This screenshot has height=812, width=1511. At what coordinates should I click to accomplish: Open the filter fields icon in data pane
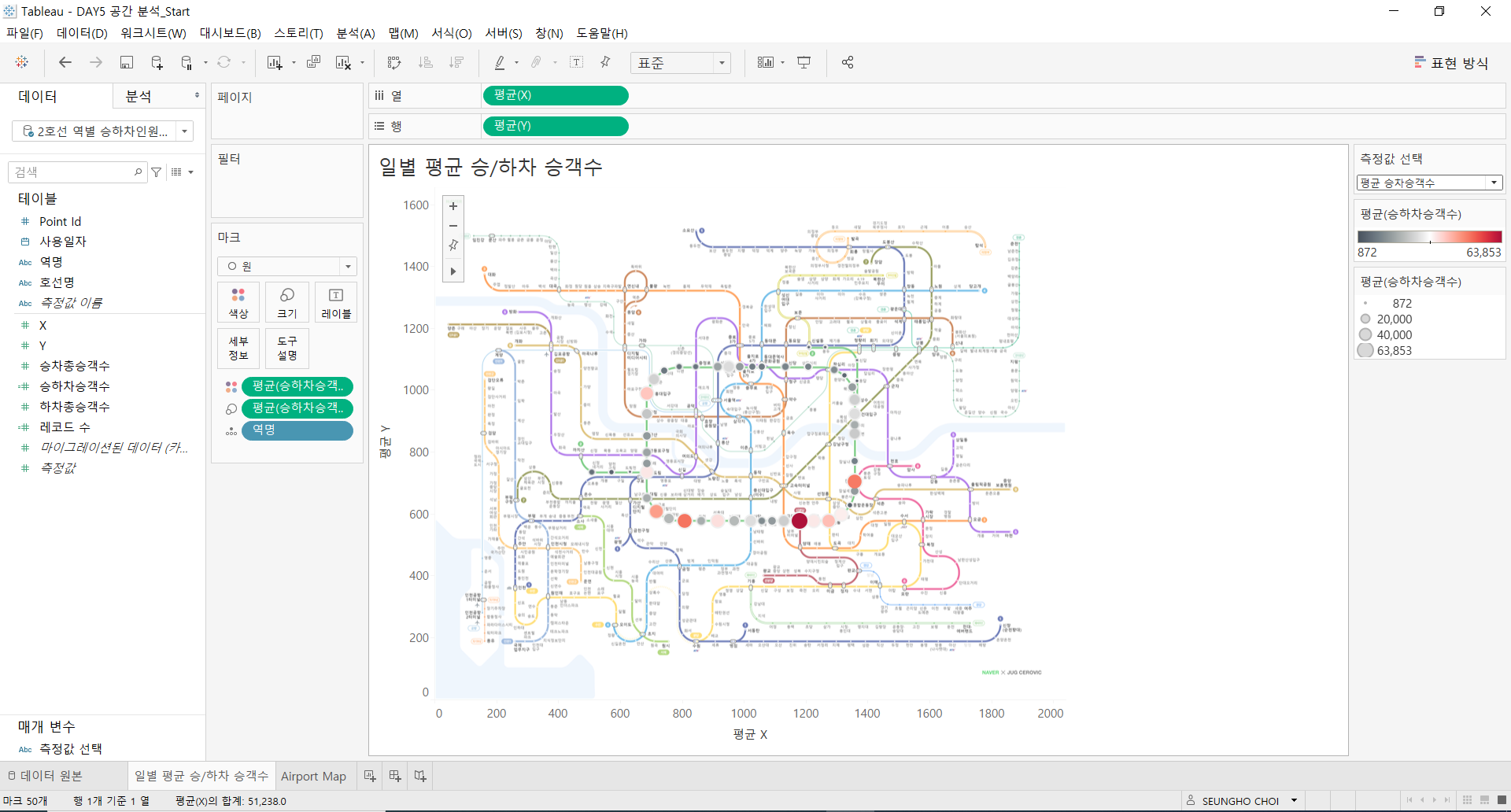point(157,172)
